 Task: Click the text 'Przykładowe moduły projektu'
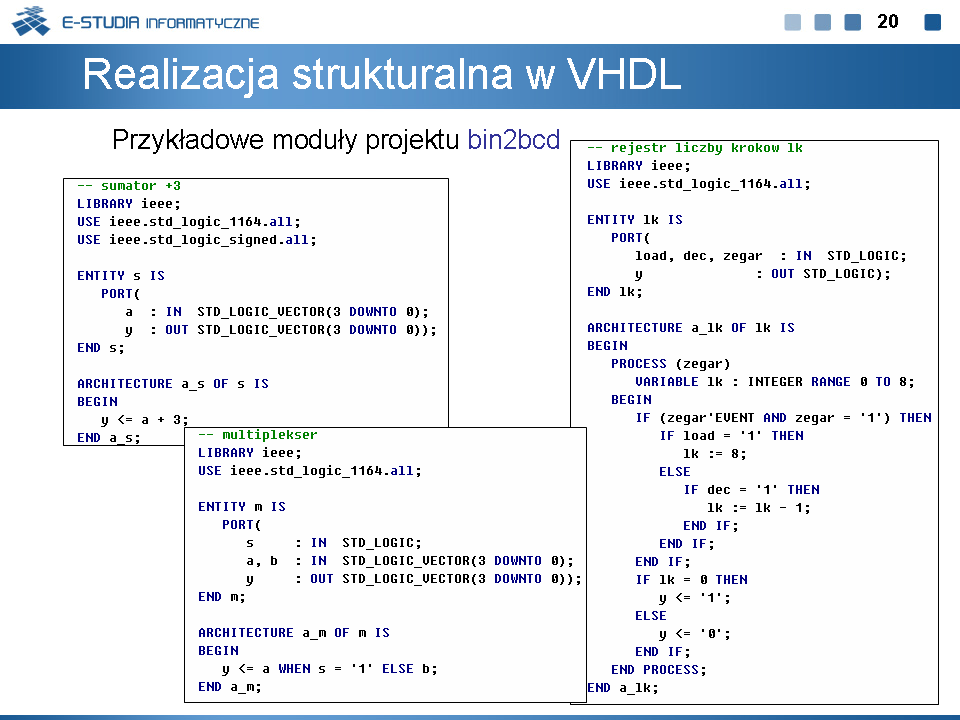coord(285,140)
